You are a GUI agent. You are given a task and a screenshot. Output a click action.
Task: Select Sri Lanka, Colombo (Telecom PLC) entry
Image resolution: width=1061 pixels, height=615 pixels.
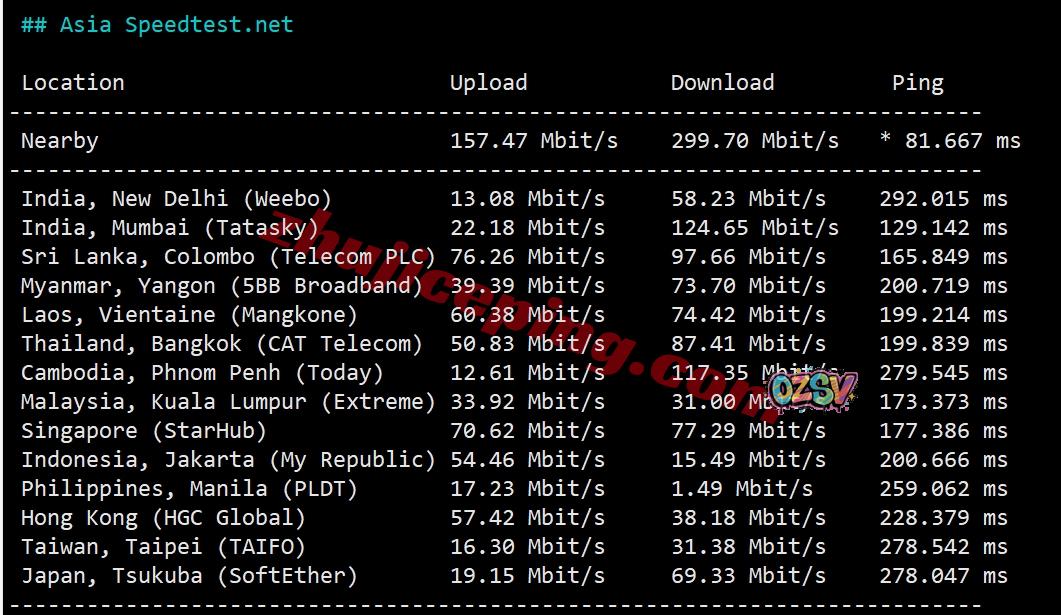(x=228, y=257)
